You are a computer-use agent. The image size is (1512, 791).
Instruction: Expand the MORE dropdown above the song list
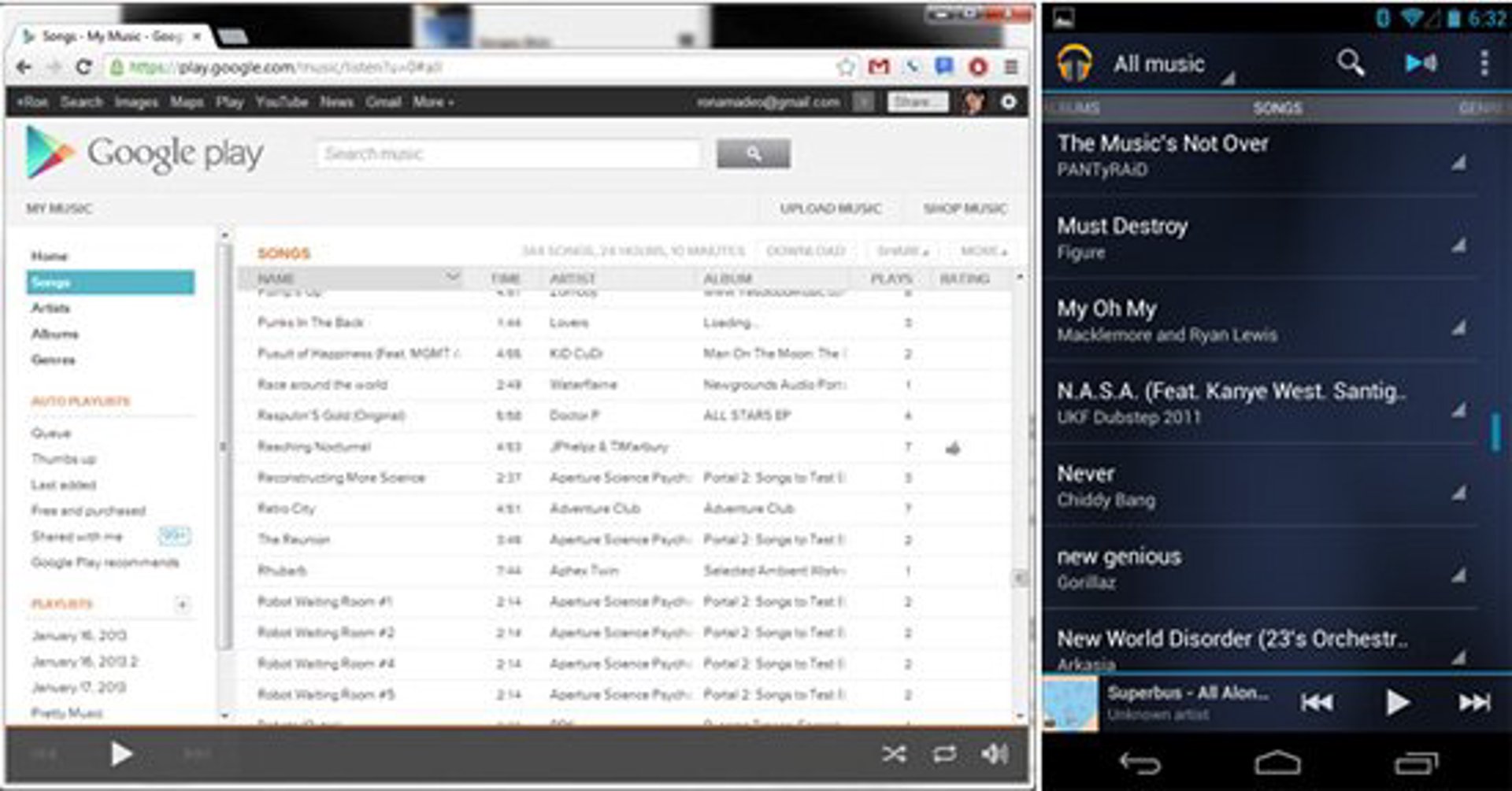click(x=984, y=251)
